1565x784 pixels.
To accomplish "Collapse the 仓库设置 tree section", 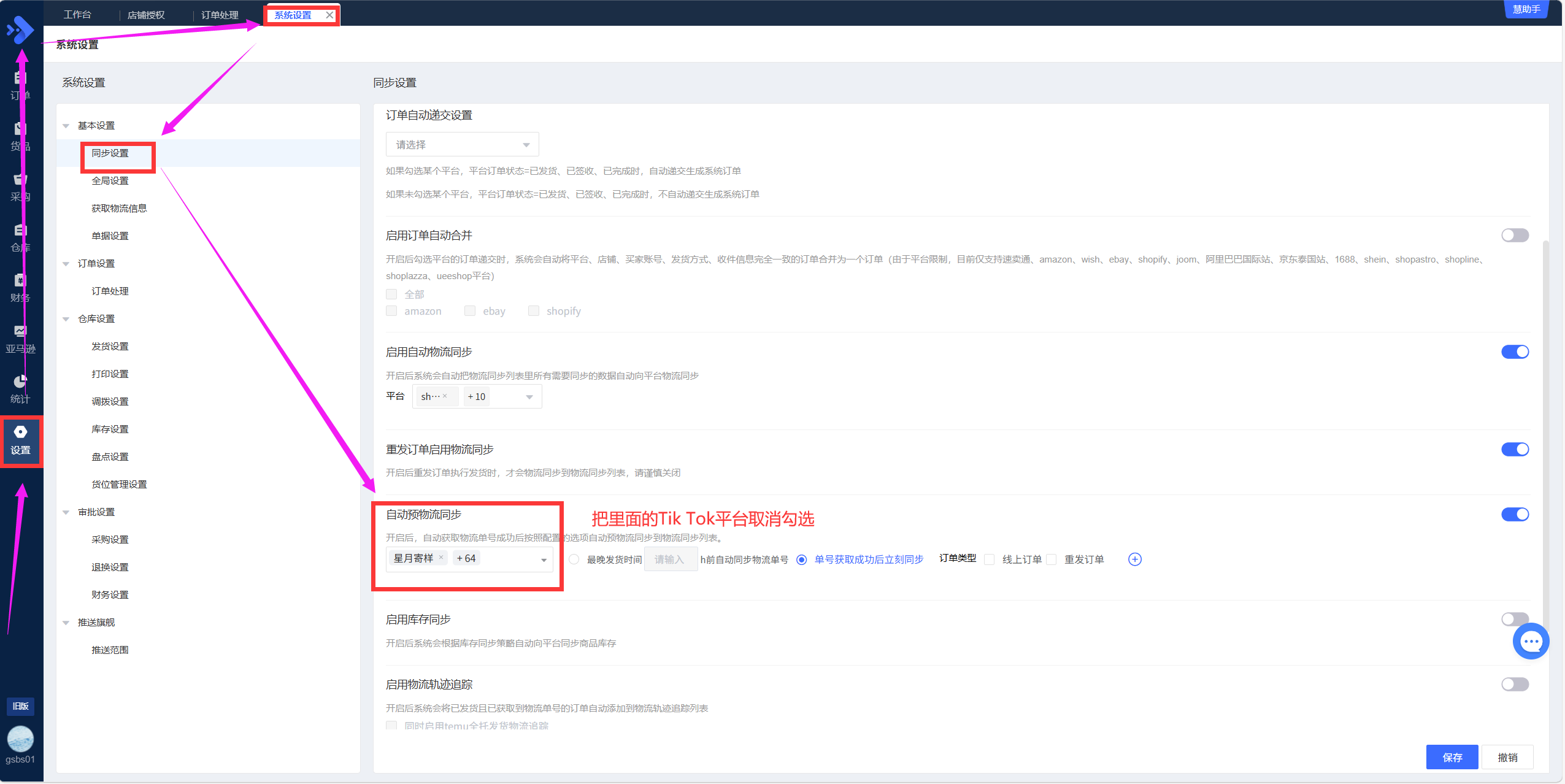I will coord(66,319).
